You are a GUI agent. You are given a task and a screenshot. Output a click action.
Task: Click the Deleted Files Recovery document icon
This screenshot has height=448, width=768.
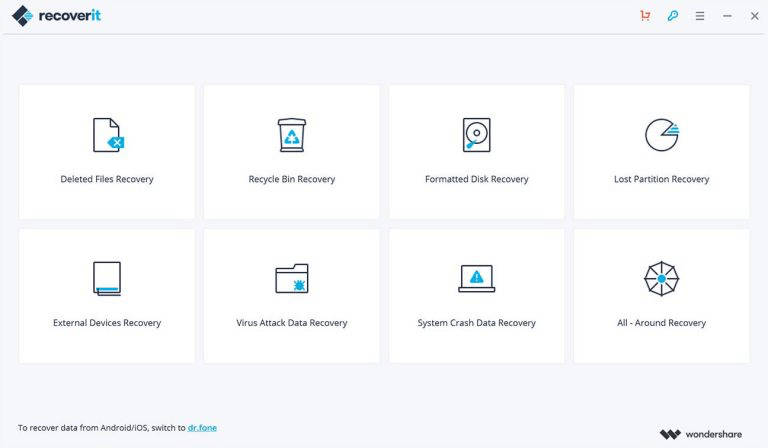[108, 135]
